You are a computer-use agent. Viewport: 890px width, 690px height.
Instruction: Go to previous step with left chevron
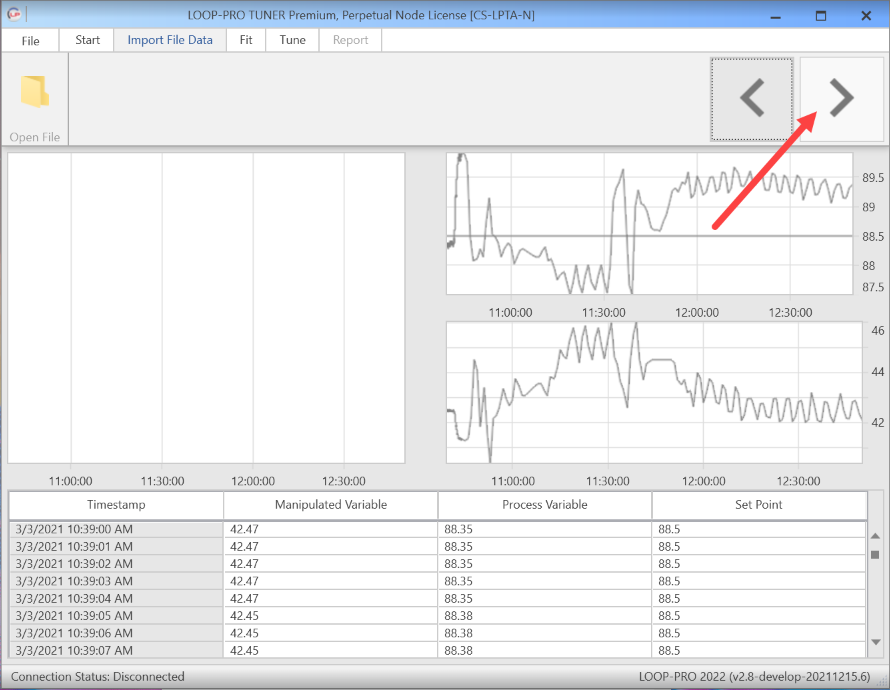point(752,99)
